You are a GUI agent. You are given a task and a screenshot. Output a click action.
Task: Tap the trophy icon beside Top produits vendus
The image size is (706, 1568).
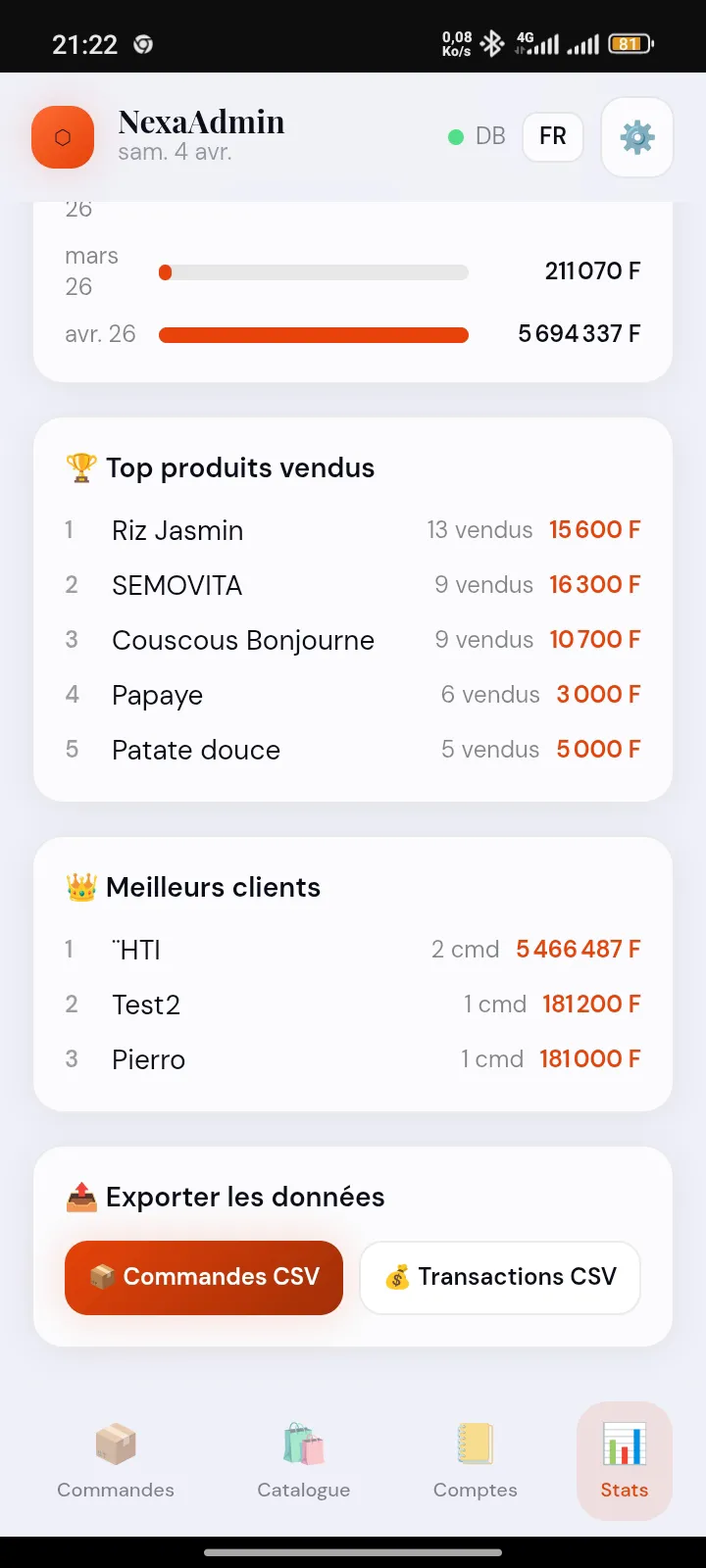coord(81,467)
